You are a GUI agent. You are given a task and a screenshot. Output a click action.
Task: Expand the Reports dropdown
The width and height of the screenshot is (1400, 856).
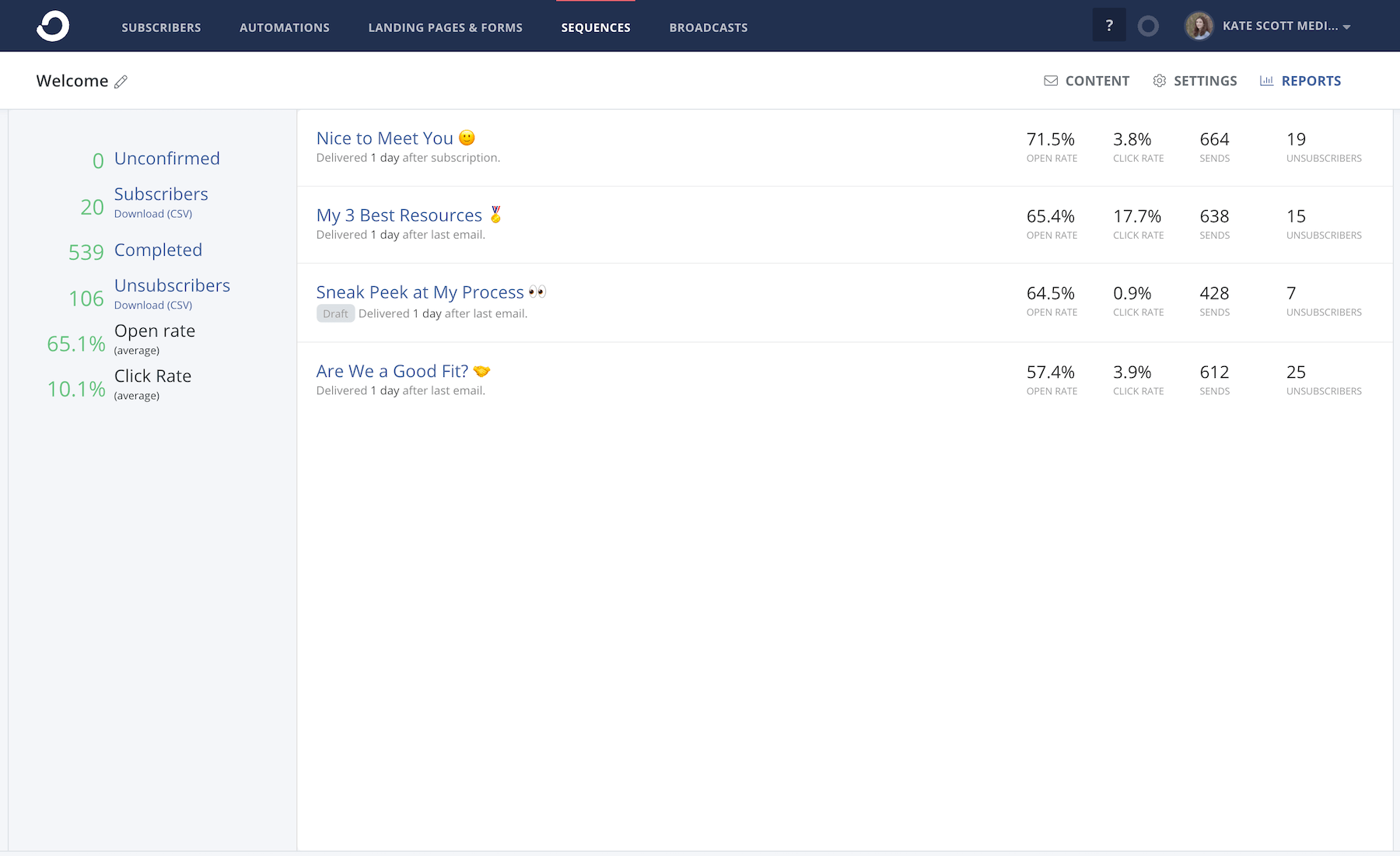pyautogui.click(x=1311, y=80)
